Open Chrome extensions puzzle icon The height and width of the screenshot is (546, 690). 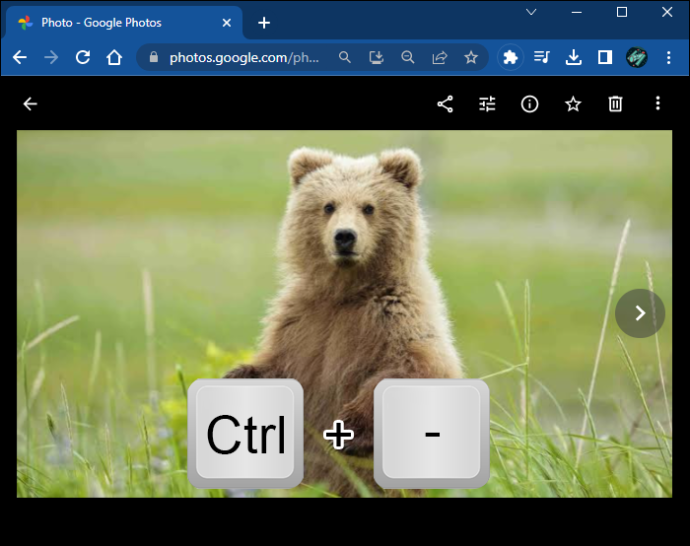510,57
